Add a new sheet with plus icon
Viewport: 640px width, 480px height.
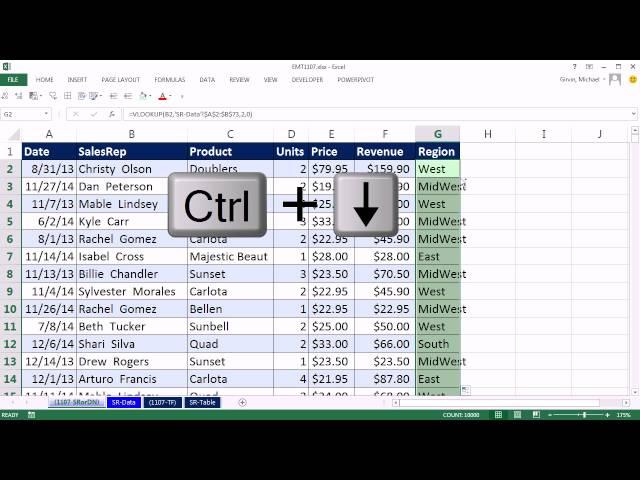click(x=242, y=402)
